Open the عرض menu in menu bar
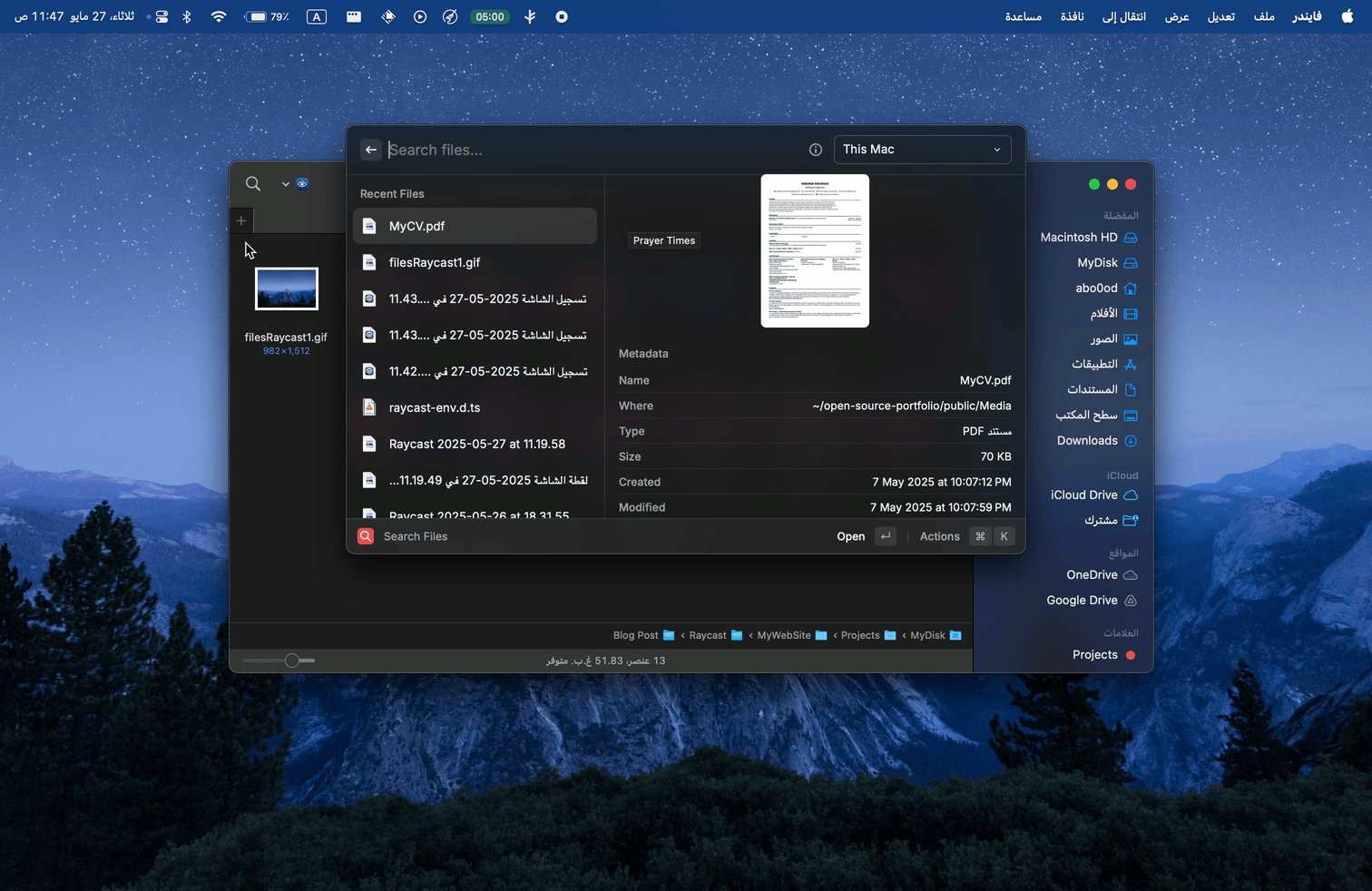The image size is (1372, 891). point(1177,16)
